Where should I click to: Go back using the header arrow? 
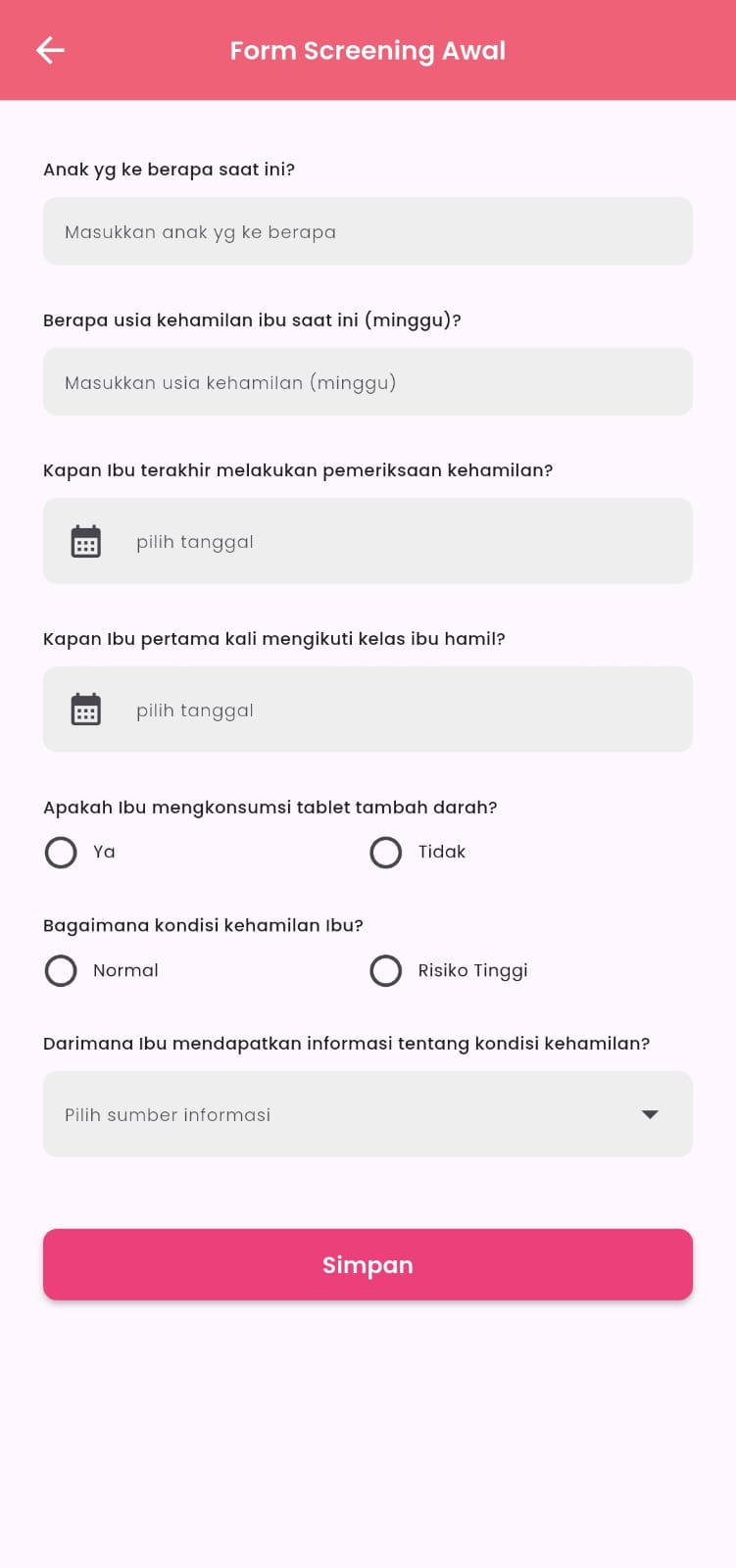[50, 50]
